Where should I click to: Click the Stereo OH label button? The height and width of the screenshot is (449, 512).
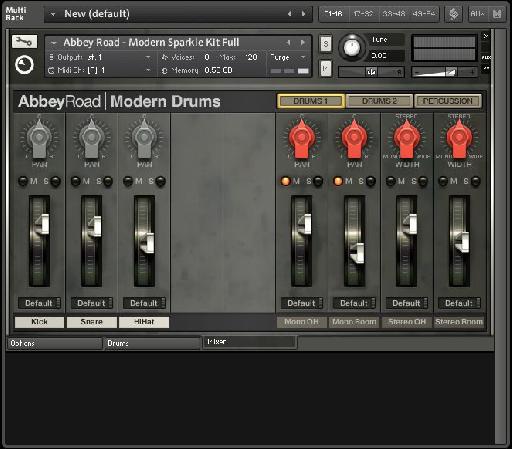(407, 322)
